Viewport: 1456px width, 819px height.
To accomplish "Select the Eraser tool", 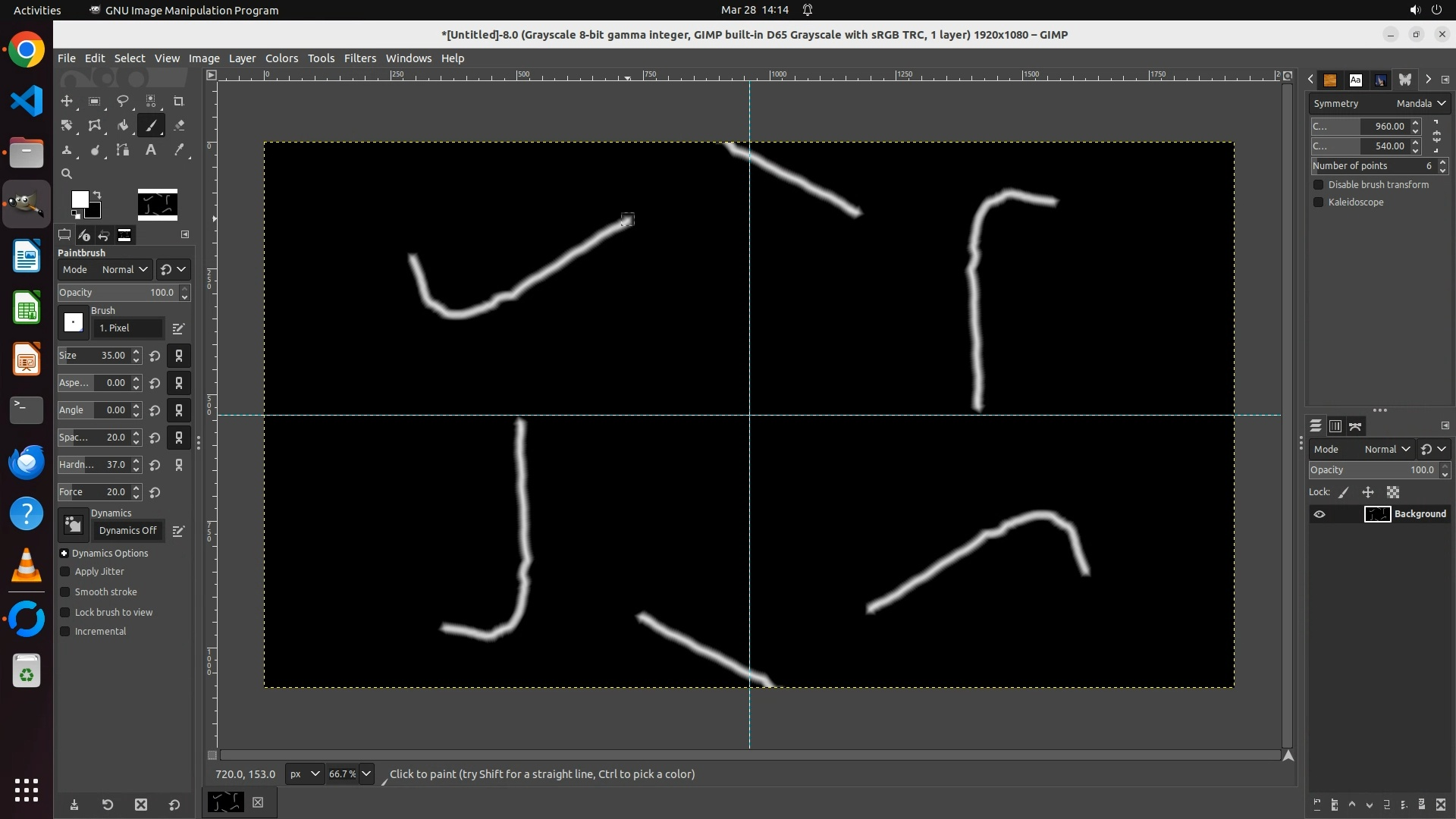I will (x=179, y=126).
